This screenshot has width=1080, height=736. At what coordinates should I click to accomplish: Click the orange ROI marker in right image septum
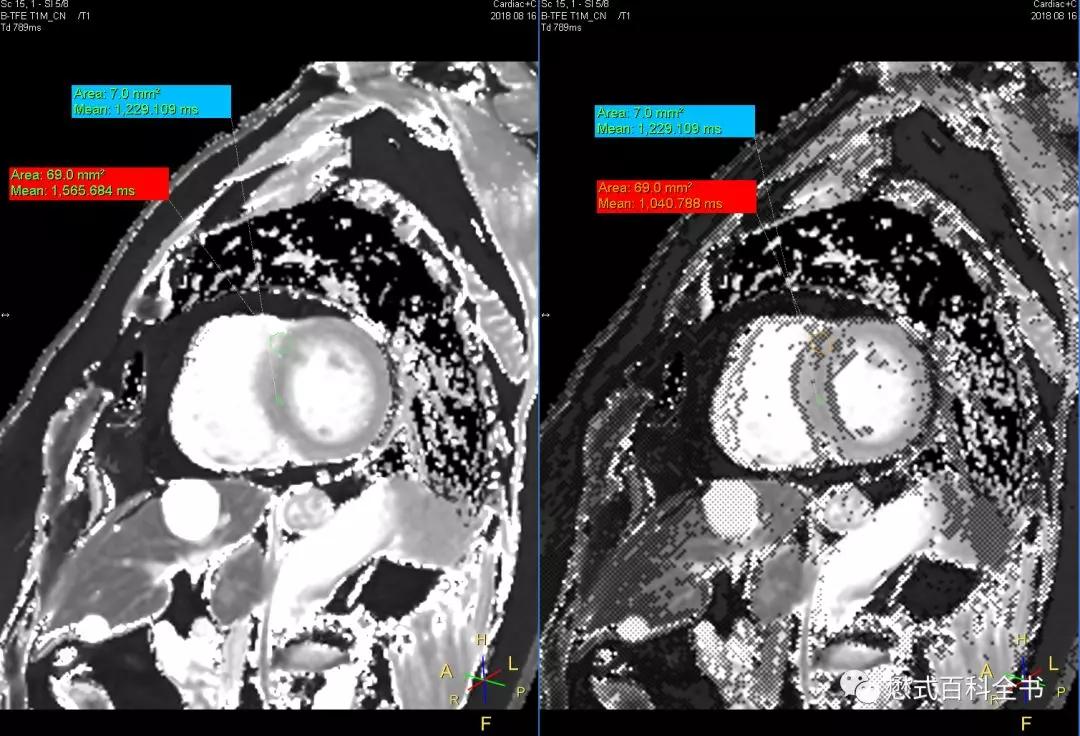(819, 342)
